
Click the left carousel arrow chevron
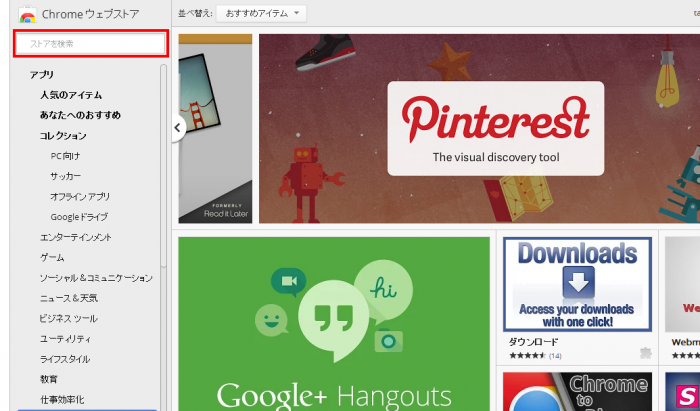178,128
